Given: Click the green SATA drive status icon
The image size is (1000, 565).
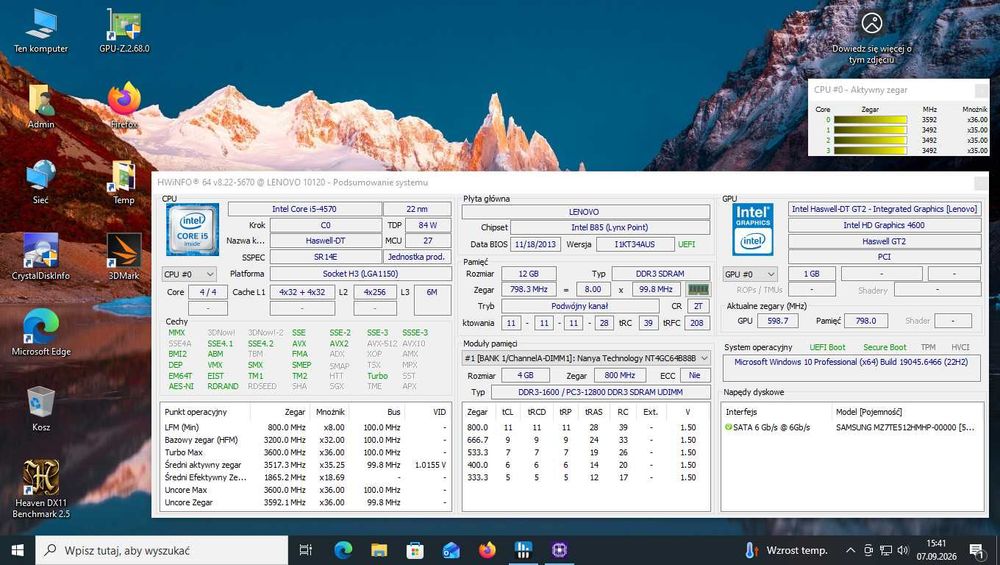Looking at the screenshot, I should (x=728, y=427).
